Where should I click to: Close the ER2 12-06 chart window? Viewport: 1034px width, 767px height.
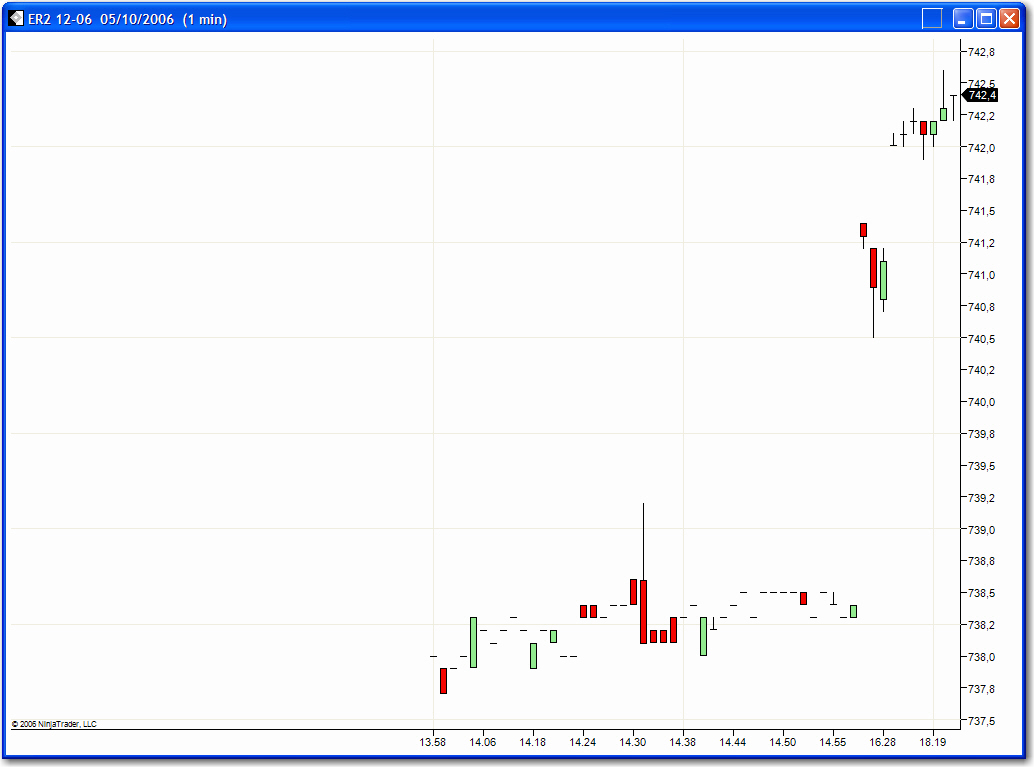(x=1010, y=18)
